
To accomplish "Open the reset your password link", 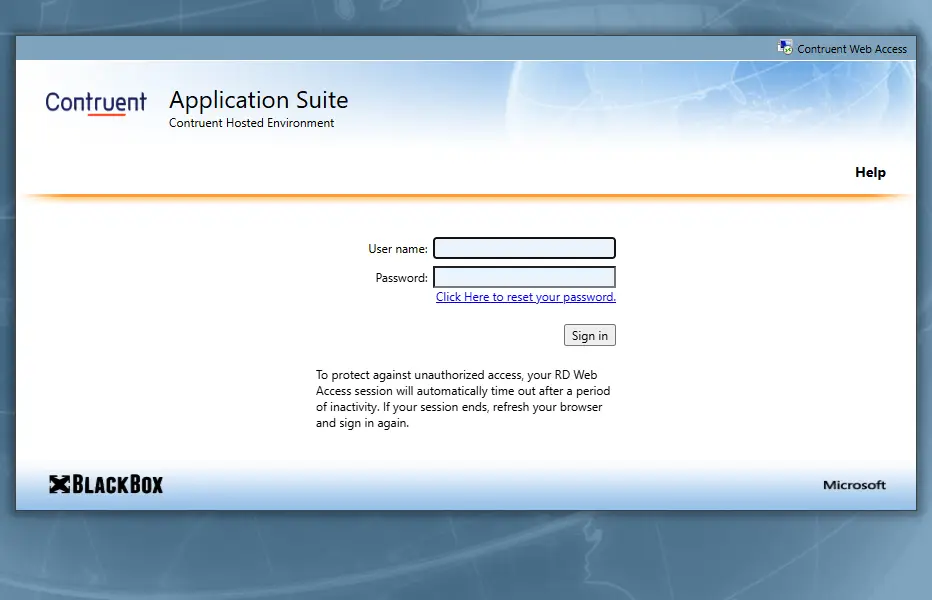I will coord(525,297).
